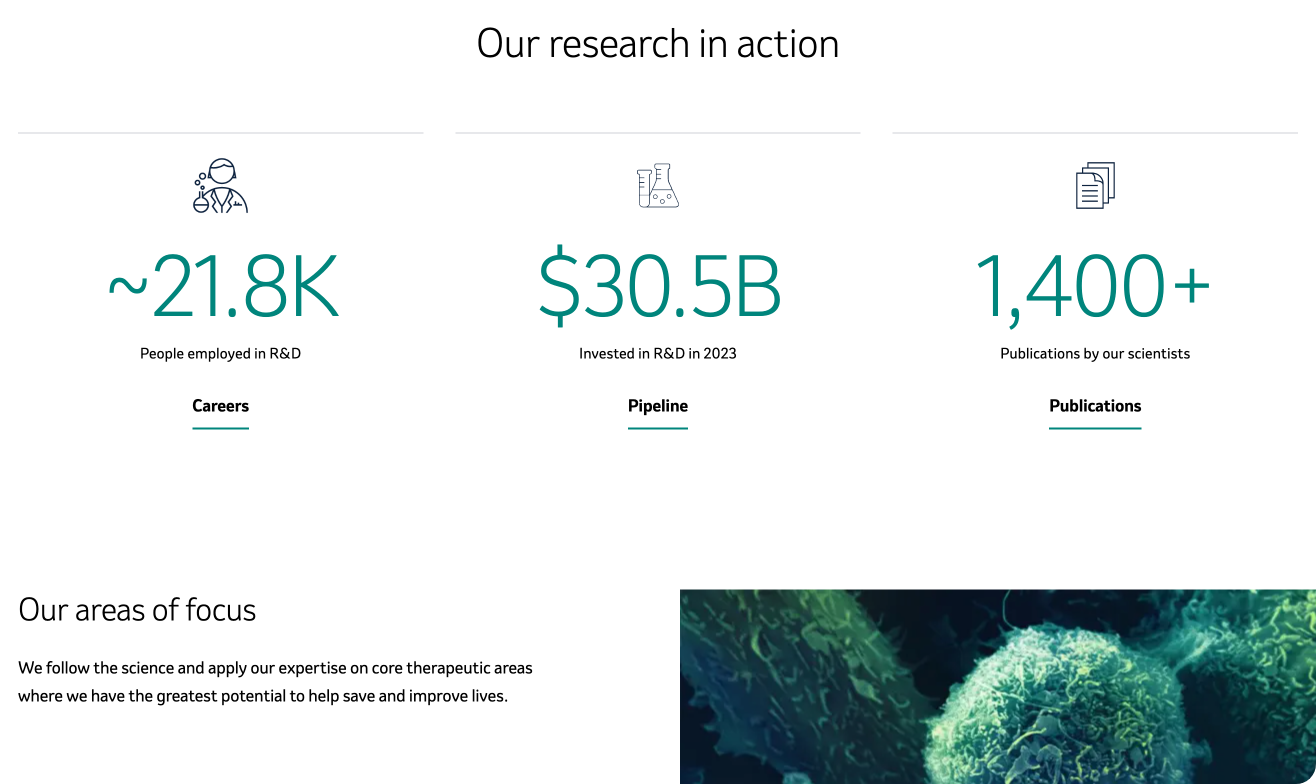Screen dimensions: 1316x784
Task: Click the 1,400+ statistic figure
Action: pyautogui.click(x=1093, y=288)
